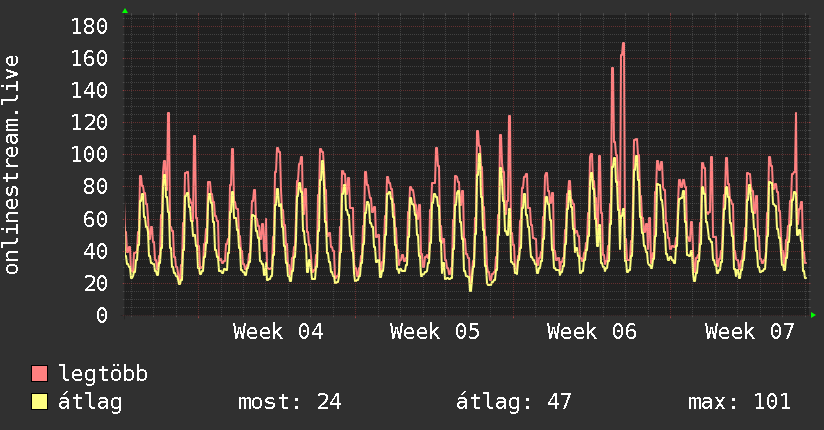
Task: Click the 'átlag: 47' statistic
Action: click(513, 402)
